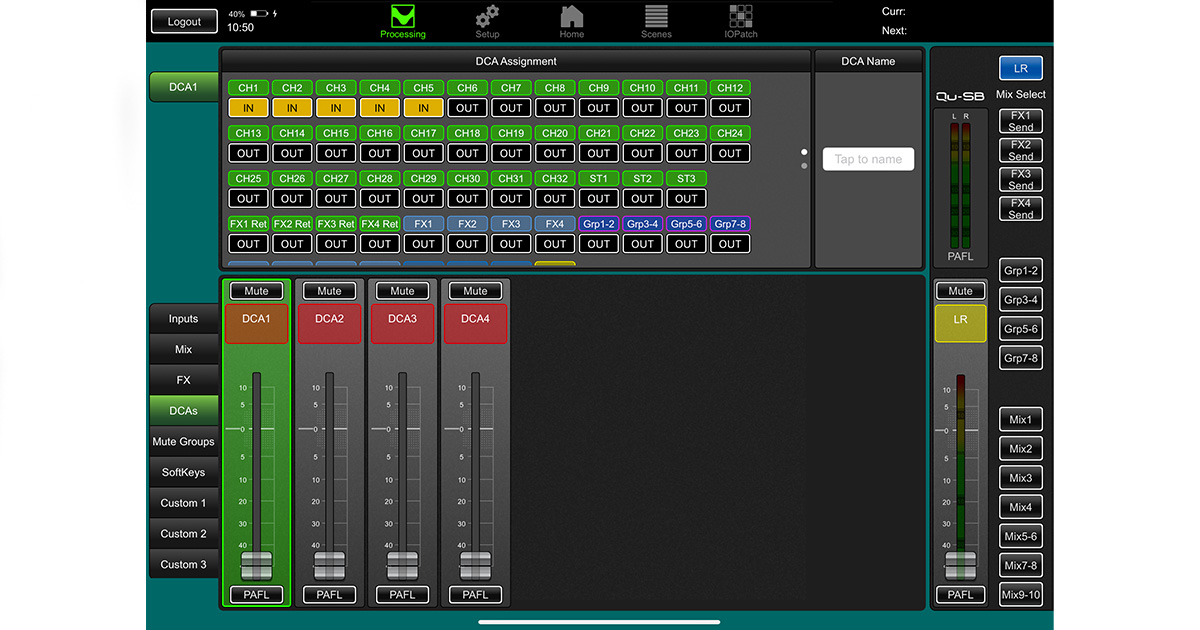Select the CH32 channel label
This screenshot has width=1200, height=630.
pos(555,178)
